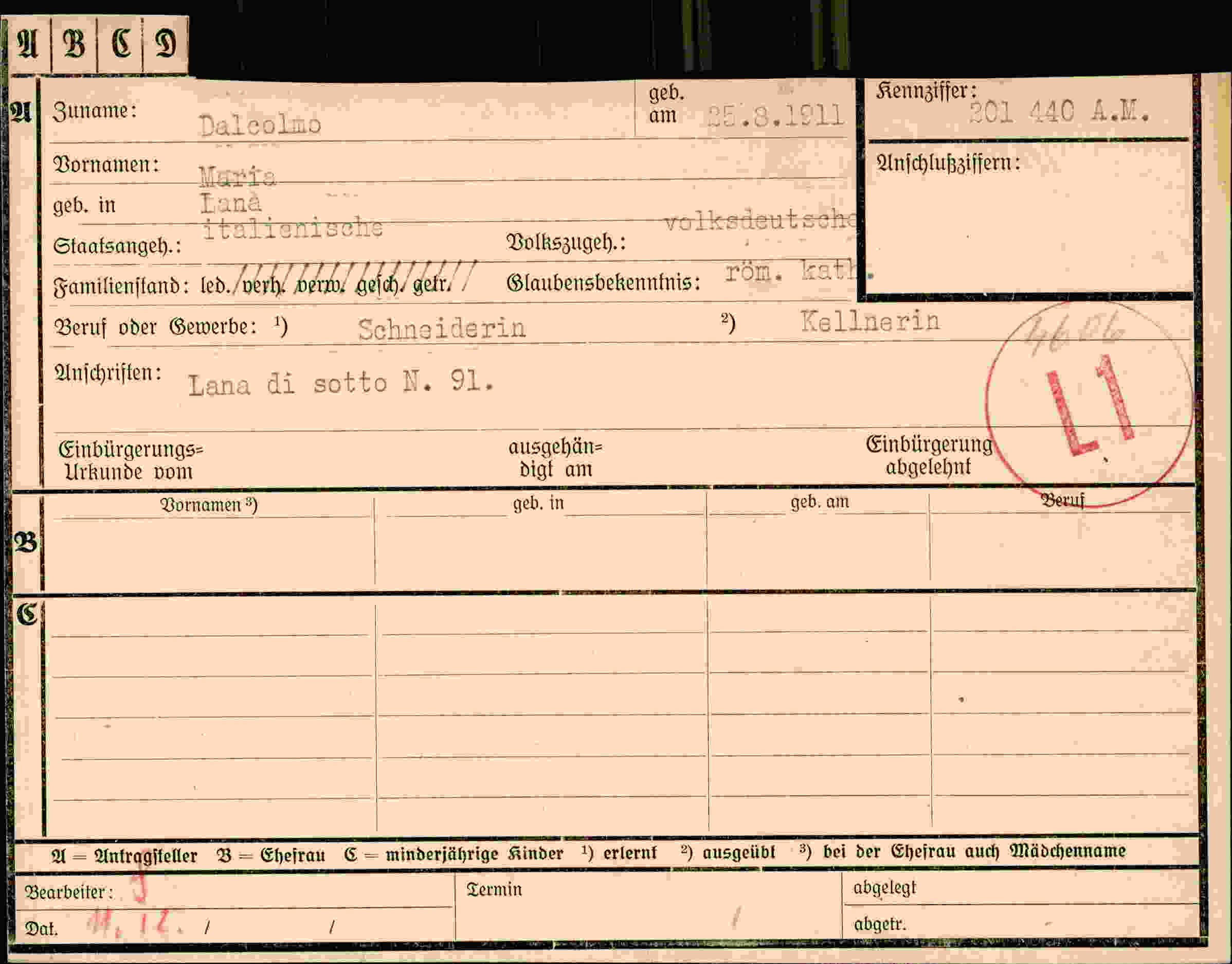The height and width of the screenshot is (964, 1232).
Task: Click the citizenship 'italienische'
Action: tap(293, 228)
